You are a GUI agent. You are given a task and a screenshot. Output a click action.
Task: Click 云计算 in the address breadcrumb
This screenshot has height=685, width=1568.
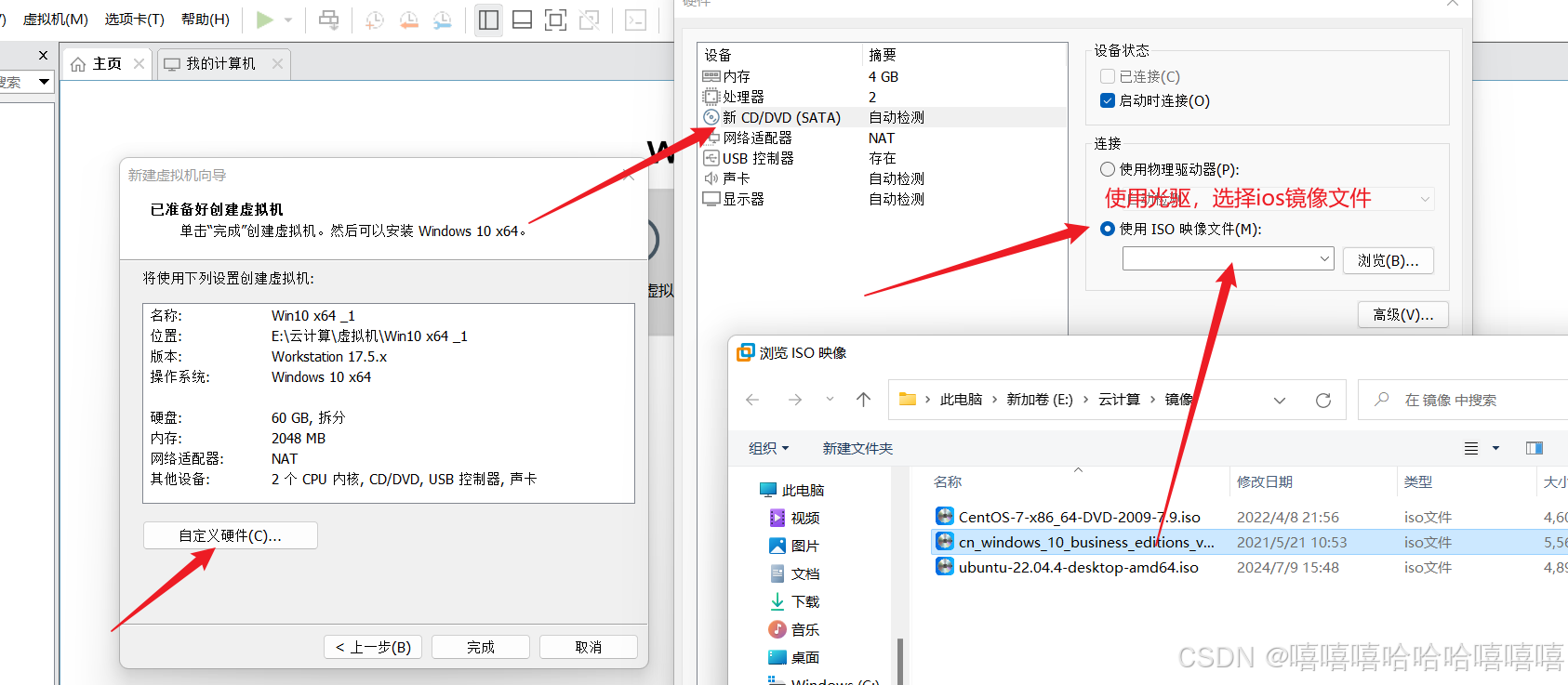coord(1119,400)
